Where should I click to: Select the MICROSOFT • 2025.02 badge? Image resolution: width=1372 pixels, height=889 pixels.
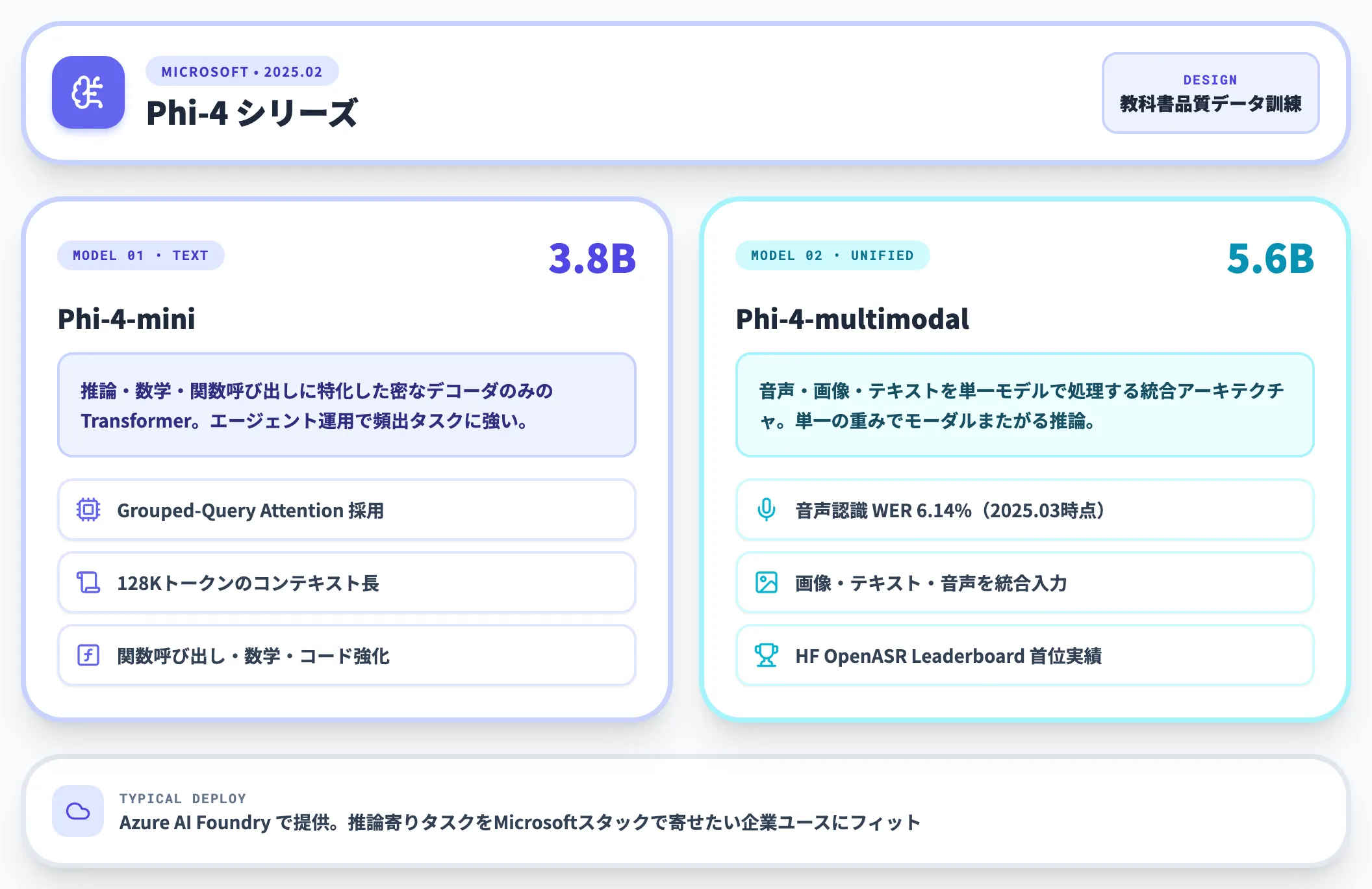click(x=242, y=71)
